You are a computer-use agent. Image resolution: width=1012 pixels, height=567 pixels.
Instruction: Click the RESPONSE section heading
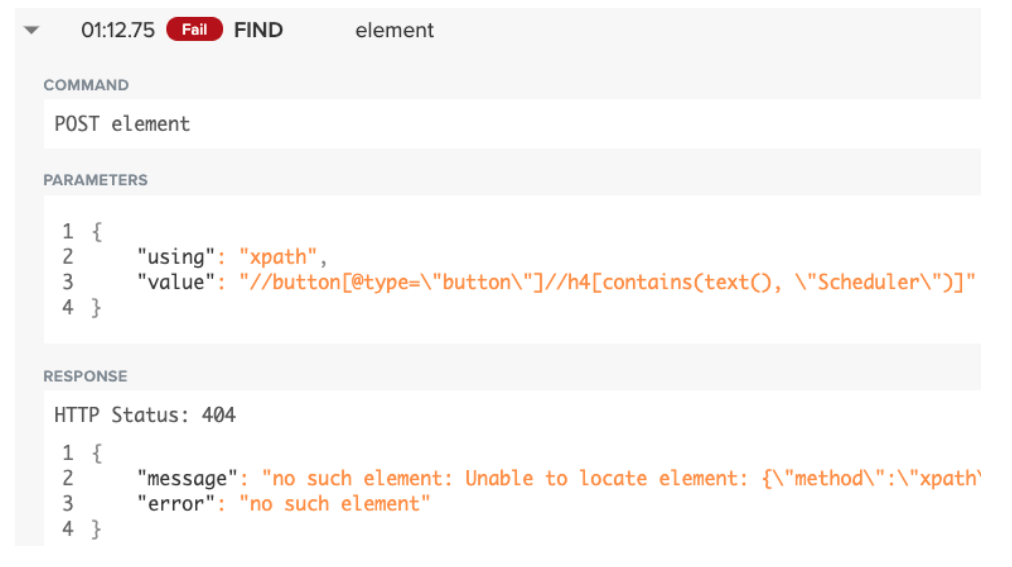tap(85, 376)
